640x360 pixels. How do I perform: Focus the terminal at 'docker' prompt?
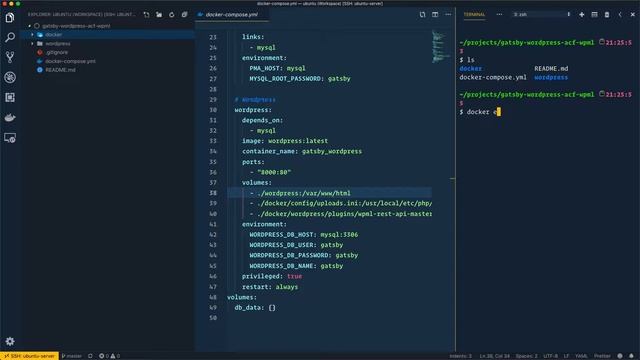tap(480, 112)
